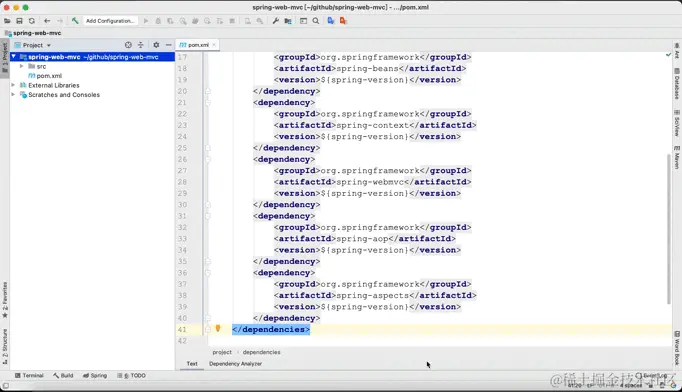This screenshot has width=682, height=392.
Task: Click the Stop square icon
Action: [232, 21]
